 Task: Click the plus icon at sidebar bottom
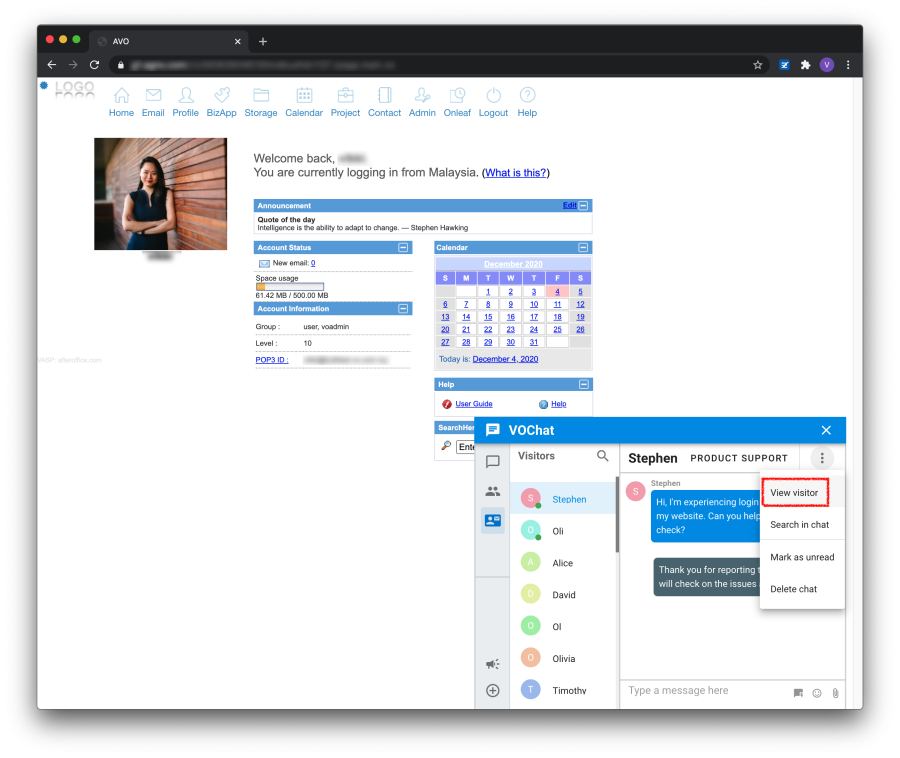(x=492, y=690)
